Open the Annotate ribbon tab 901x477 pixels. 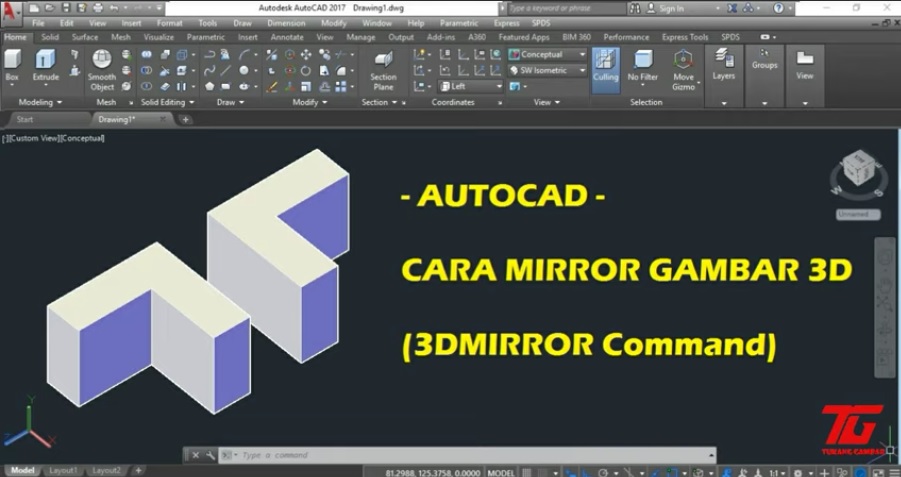(287, 37)
